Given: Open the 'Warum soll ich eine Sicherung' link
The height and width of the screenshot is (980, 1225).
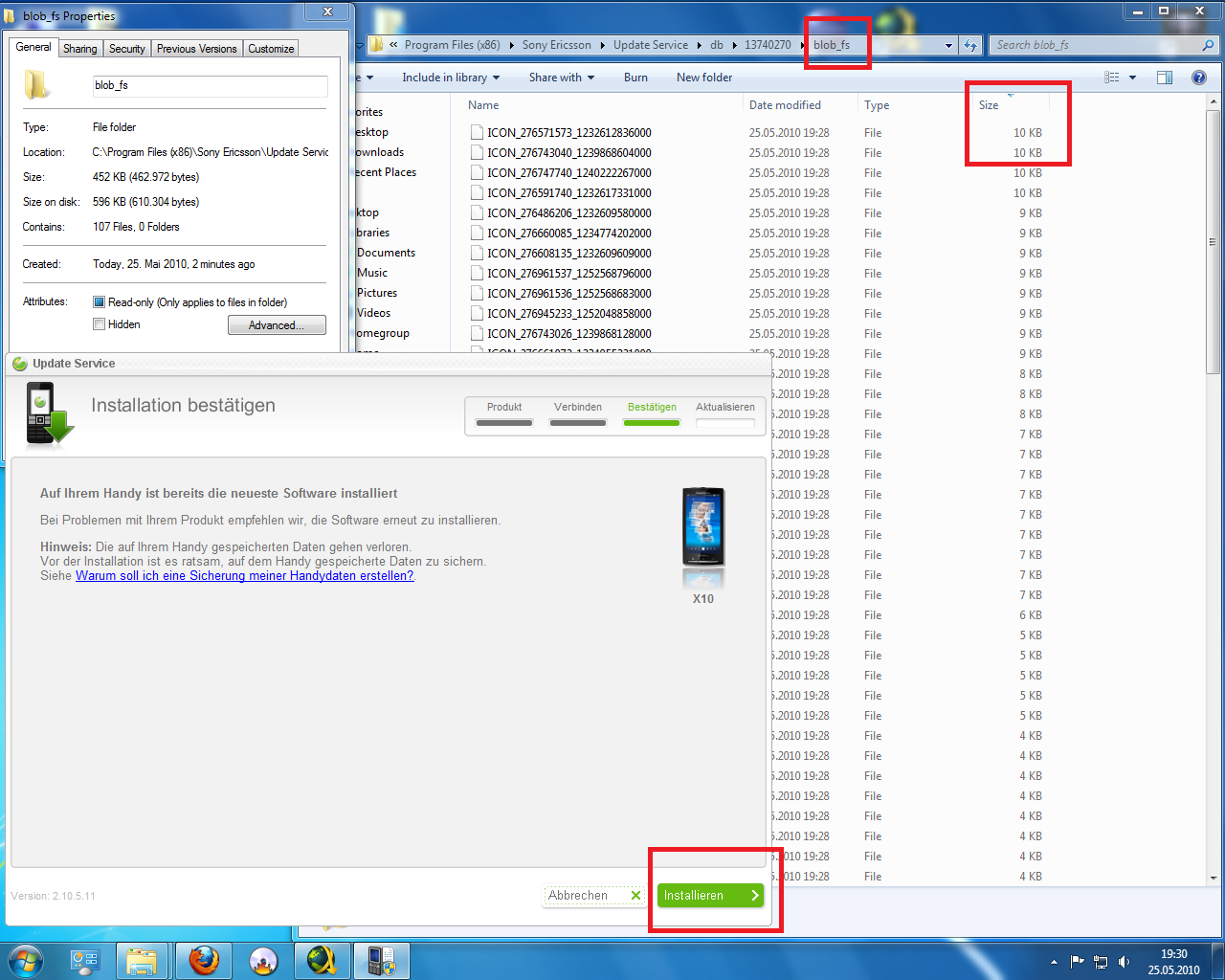Looking at the screenshot, I should 245,576.
